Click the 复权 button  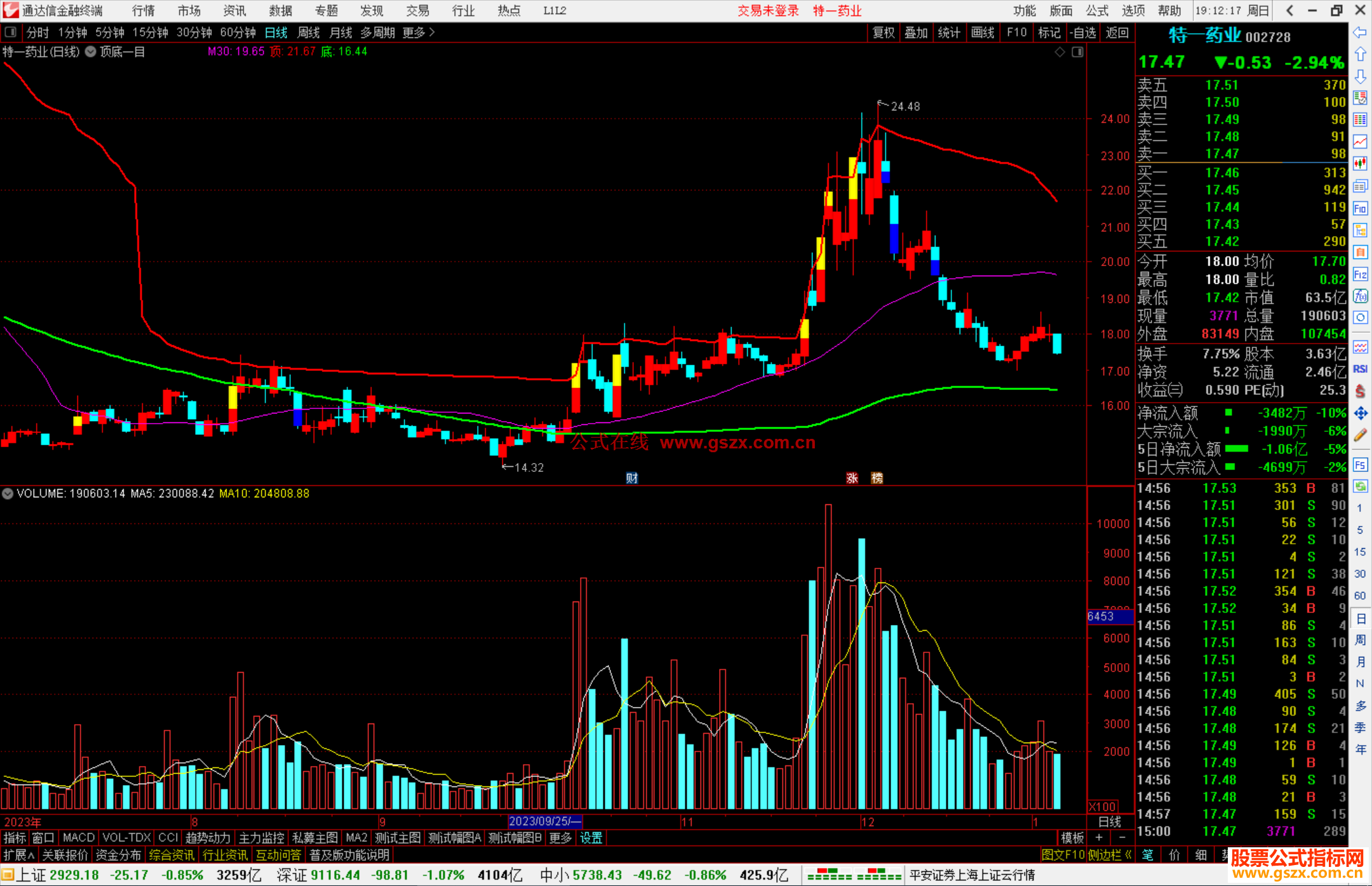[883, 32]
